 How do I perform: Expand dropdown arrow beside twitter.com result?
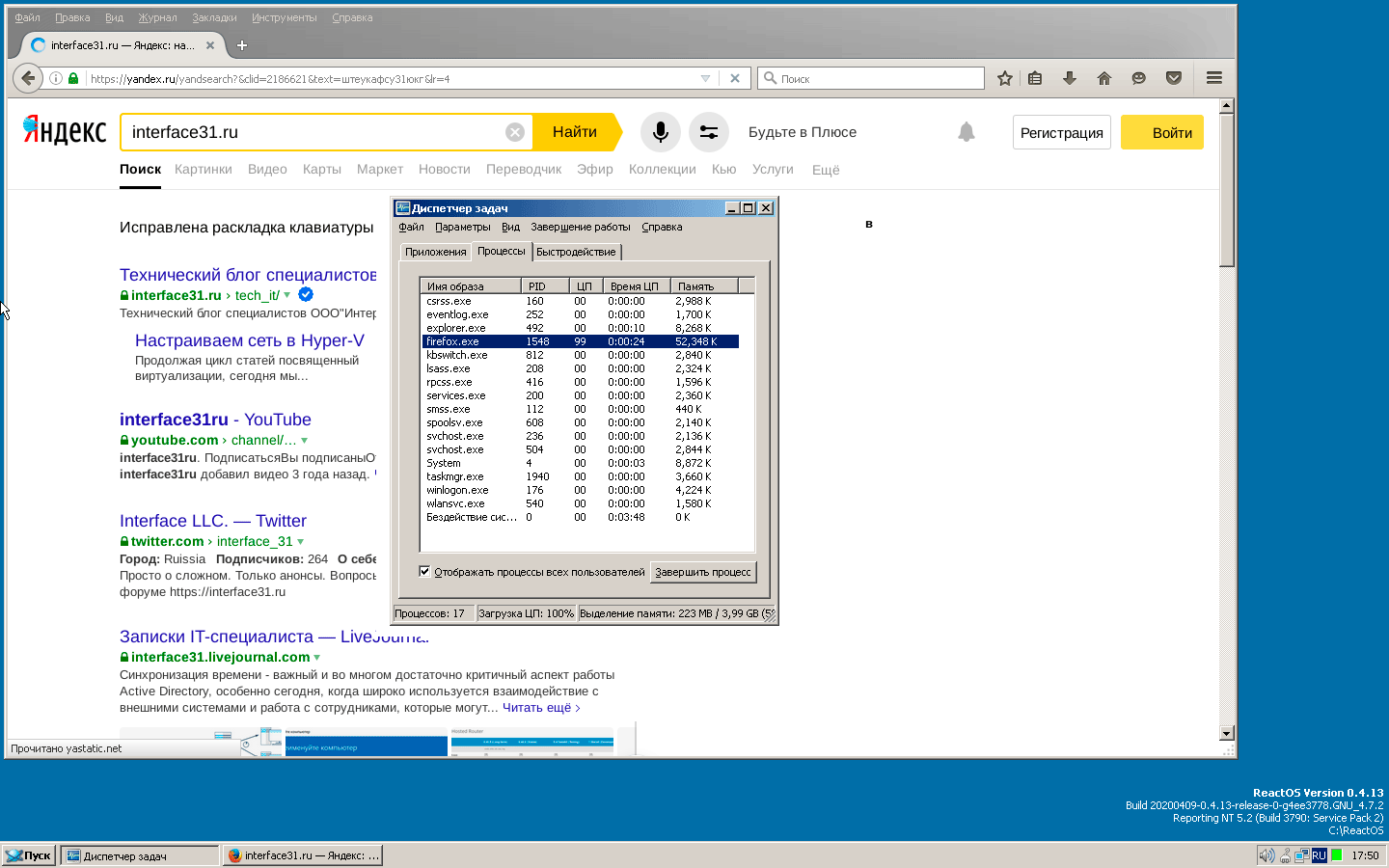click(x=301, y=542)
